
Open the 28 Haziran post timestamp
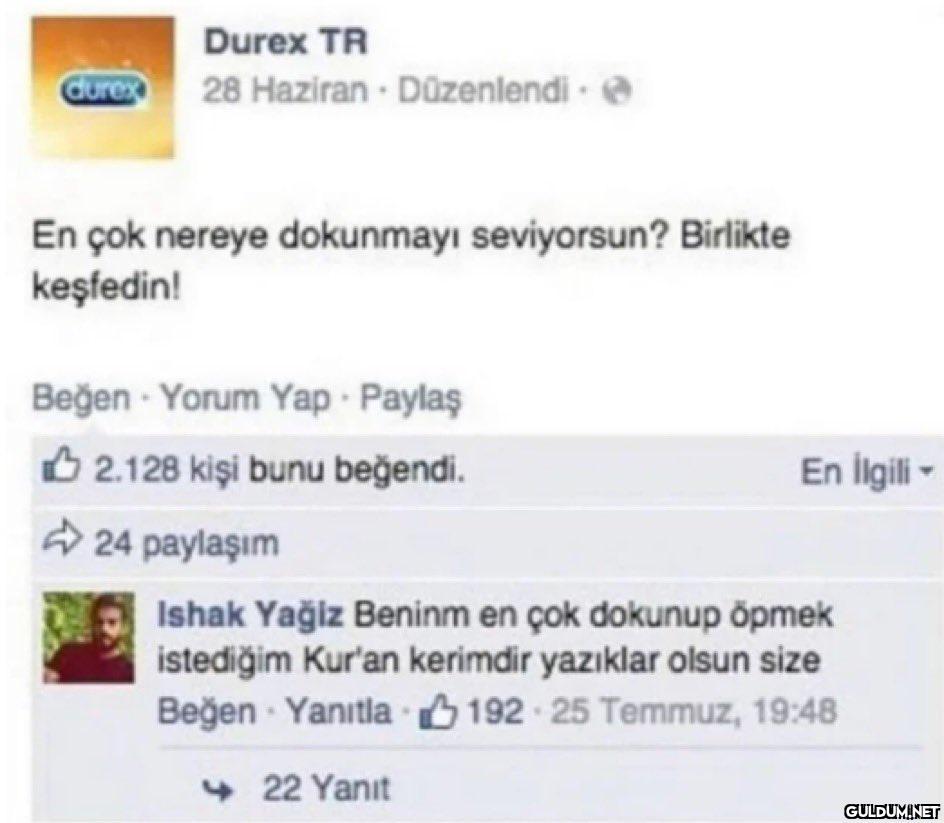coord(285,91)
